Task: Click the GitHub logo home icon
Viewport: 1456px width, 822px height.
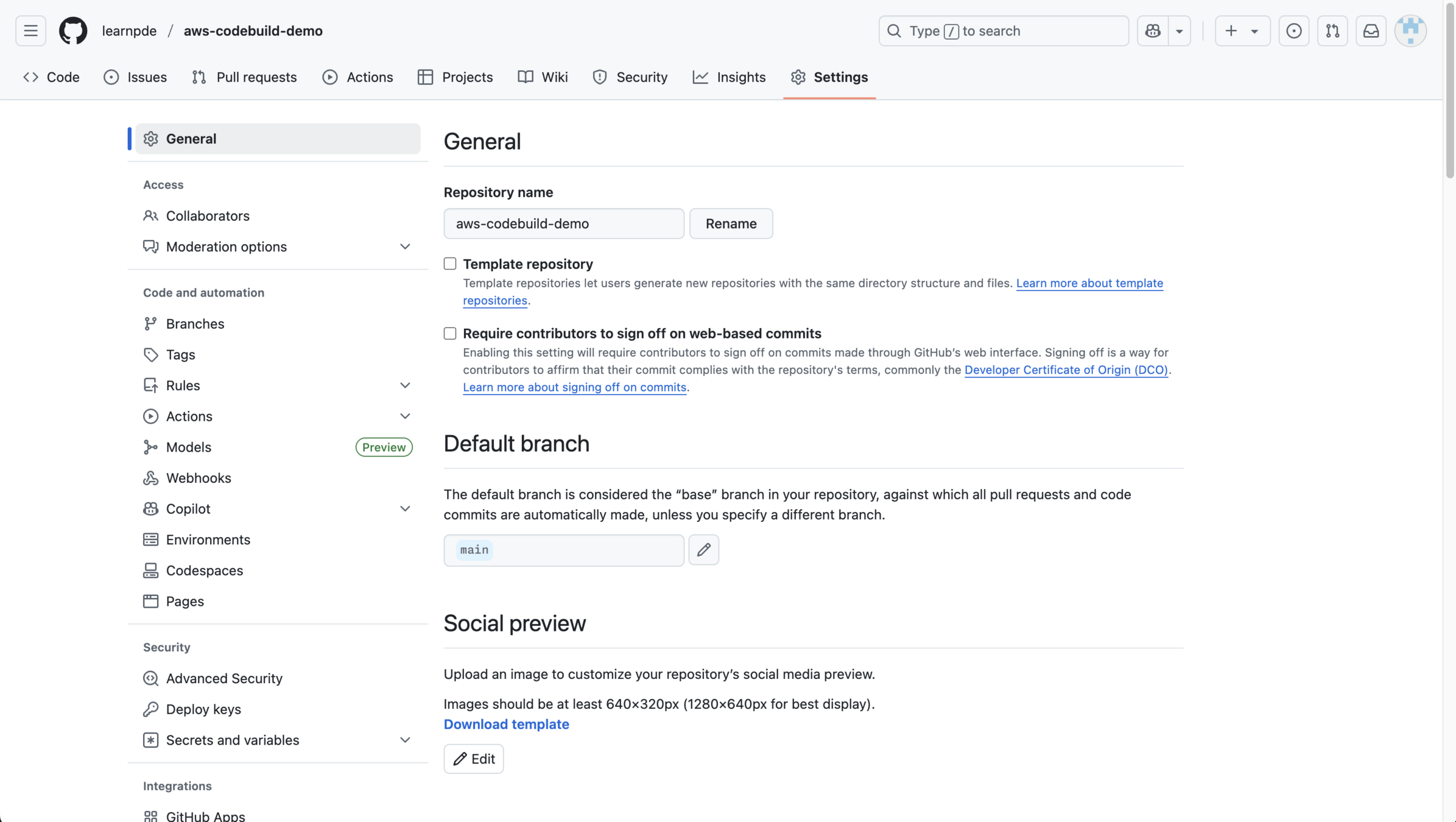Action: 73,30
